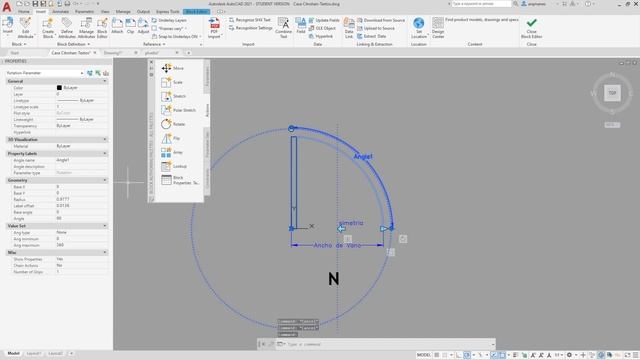Open the Frames vary dropdown

[169, 28]
